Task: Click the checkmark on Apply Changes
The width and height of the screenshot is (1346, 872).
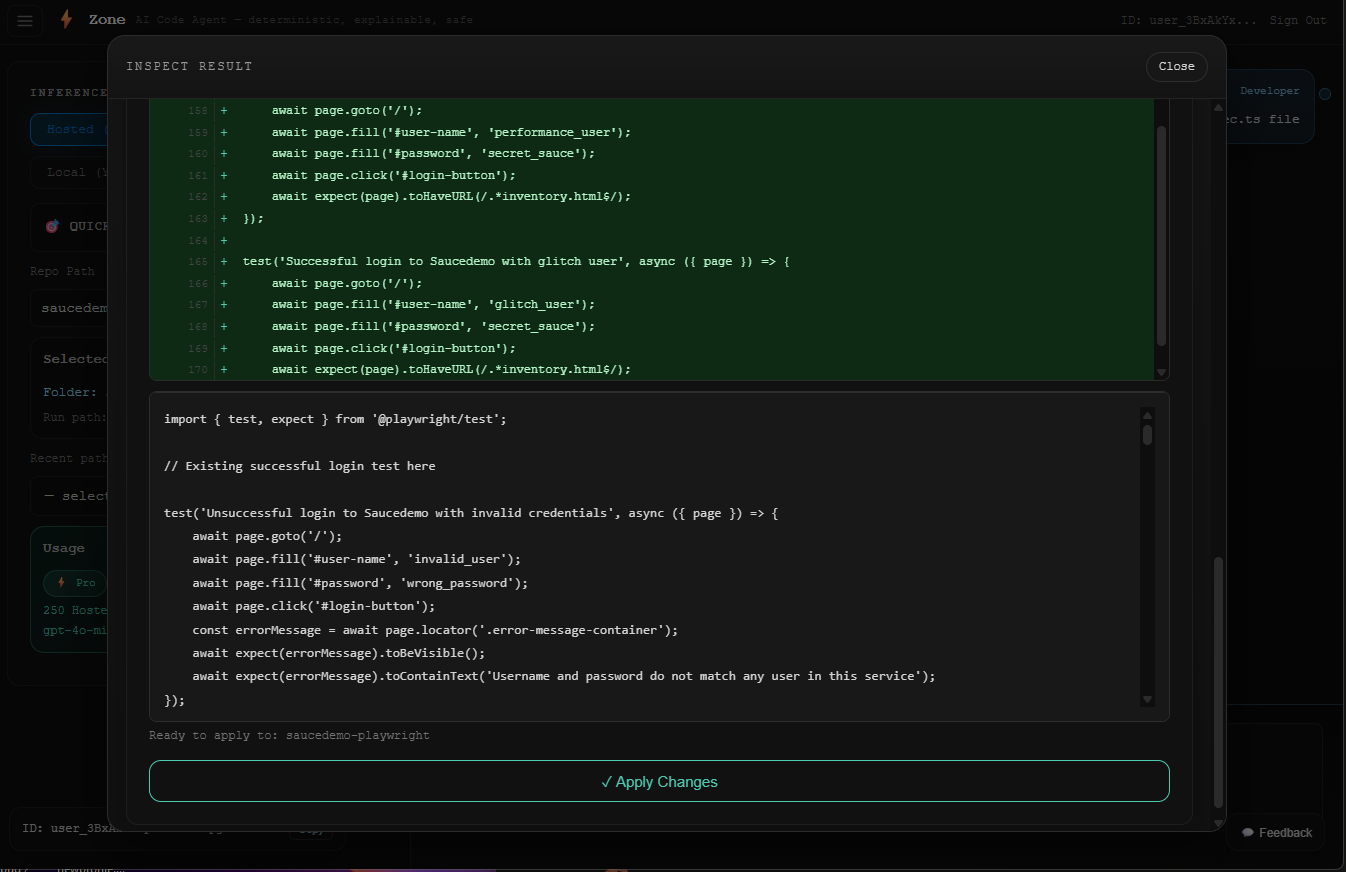Action: tap(607, 782)
